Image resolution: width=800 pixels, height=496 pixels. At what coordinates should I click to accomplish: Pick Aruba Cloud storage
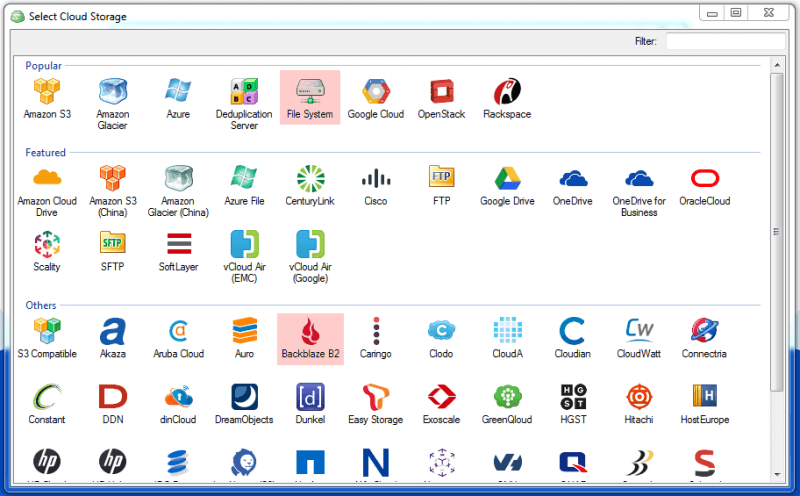click(178, 338)
